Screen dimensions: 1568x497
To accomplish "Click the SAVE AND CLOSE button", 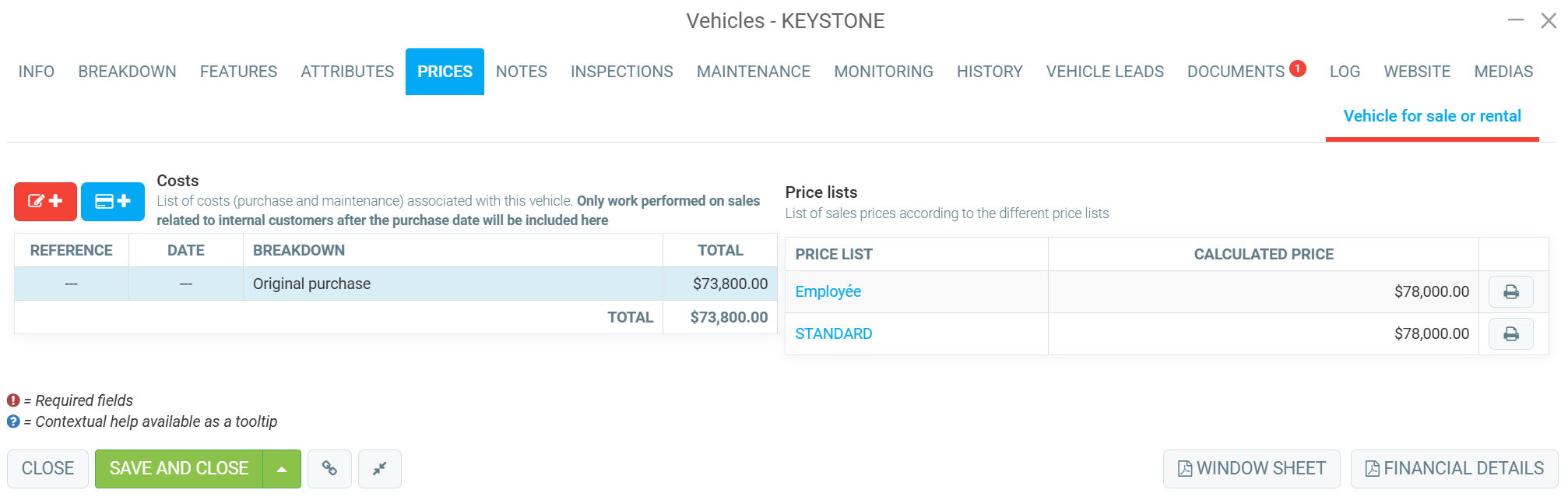I will [x=178, y=469].
